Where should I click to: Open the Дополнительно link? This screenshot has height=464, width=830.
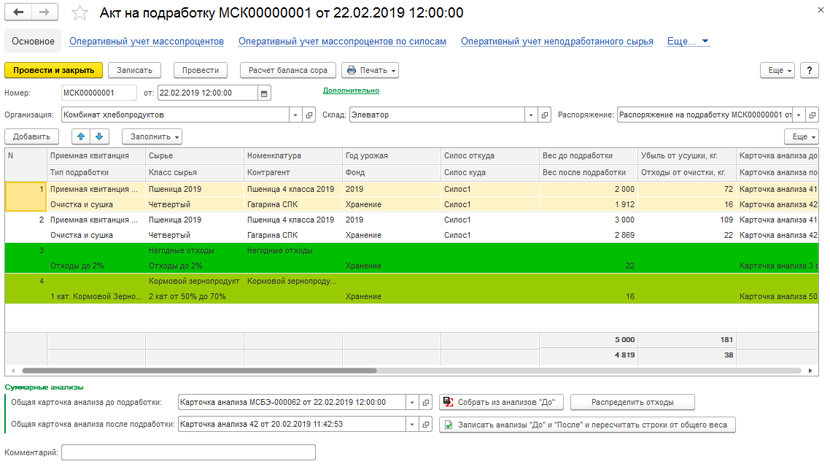351,90
